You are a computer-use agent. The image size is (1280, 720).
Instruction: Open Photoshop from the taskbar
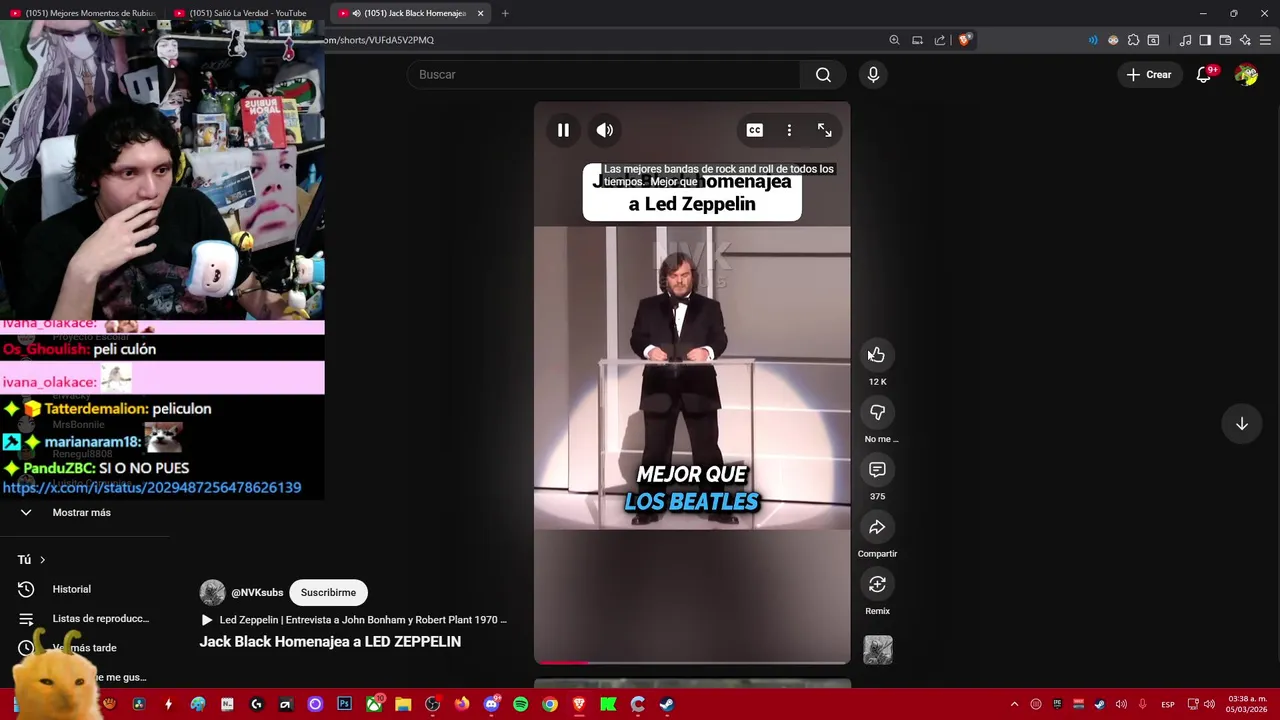point(344,704)
